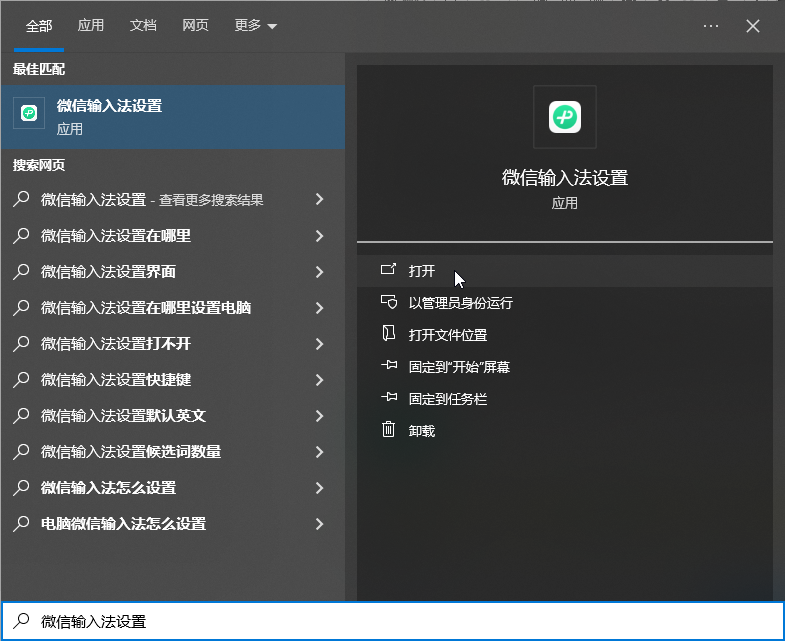785x641 pixels.
Task: Open the 更多 dropdown filter
Action: (256, 26)
